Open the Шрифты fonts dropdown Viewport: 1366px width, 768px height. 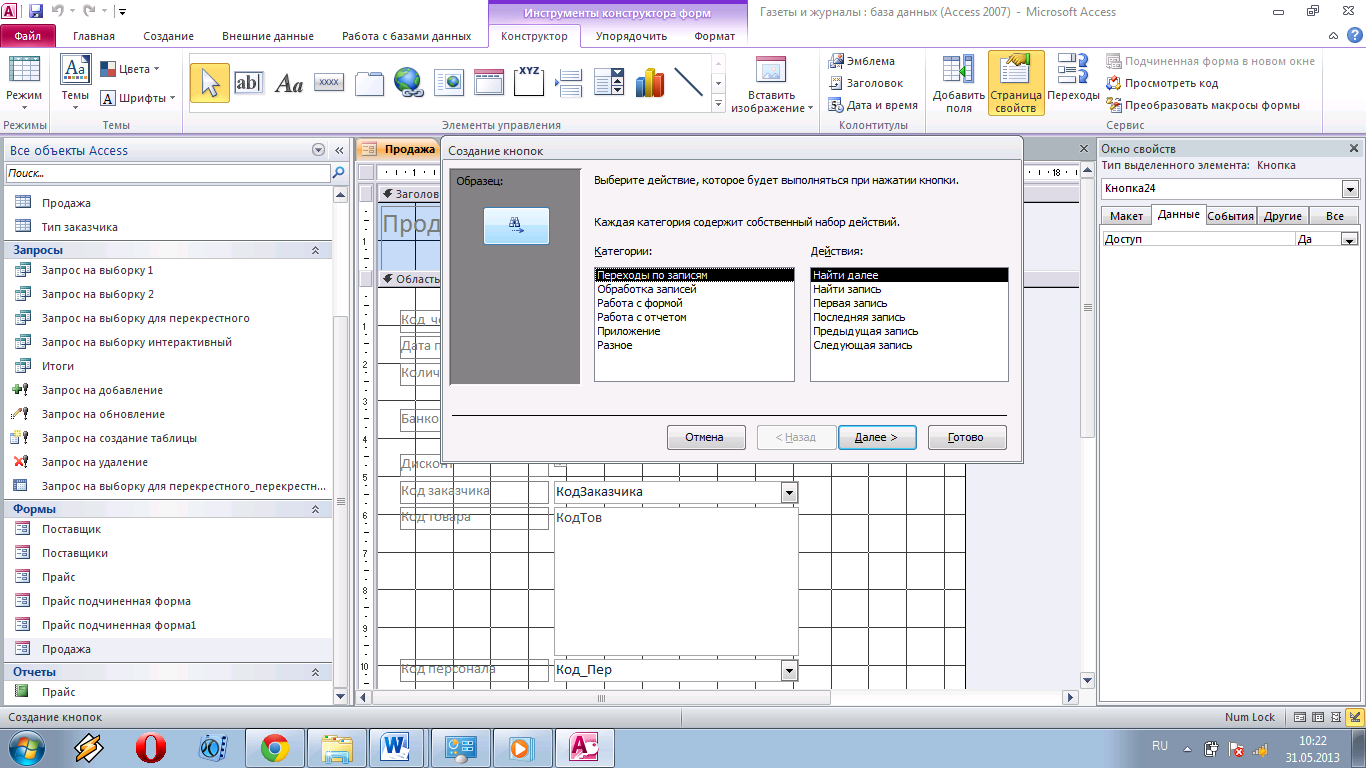(138, 98)
